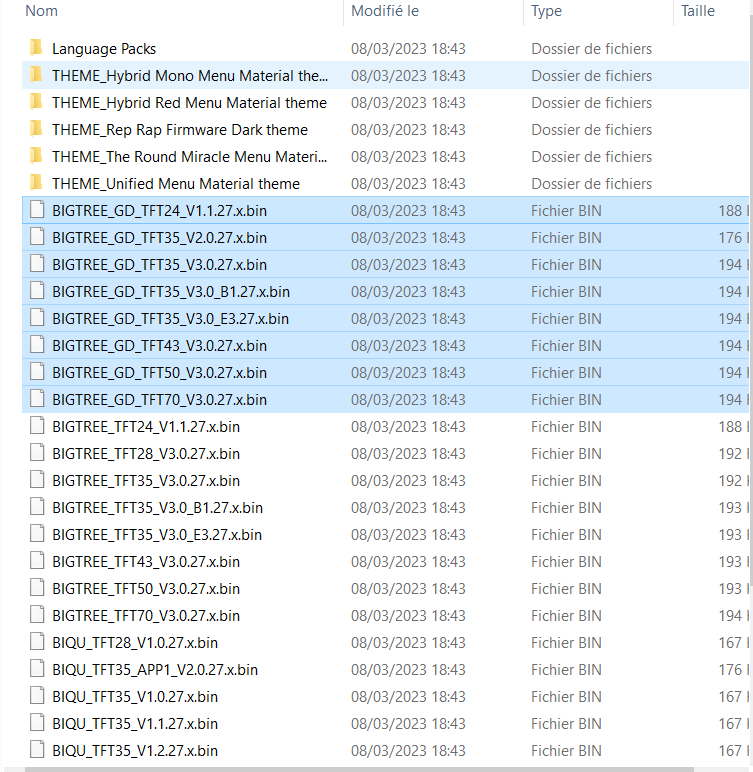Click the THEME_Unified Menu Material folder icon
Screen dimensions: 753x772
tap(36, 183)
